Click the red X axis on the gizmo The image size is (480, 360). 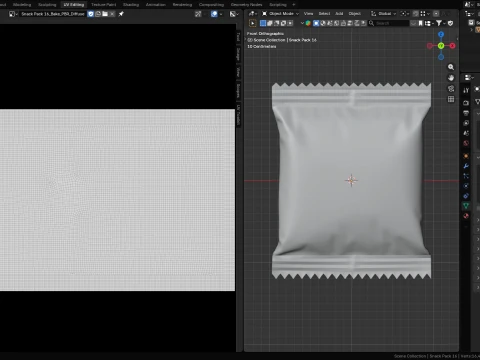[452, 46]
